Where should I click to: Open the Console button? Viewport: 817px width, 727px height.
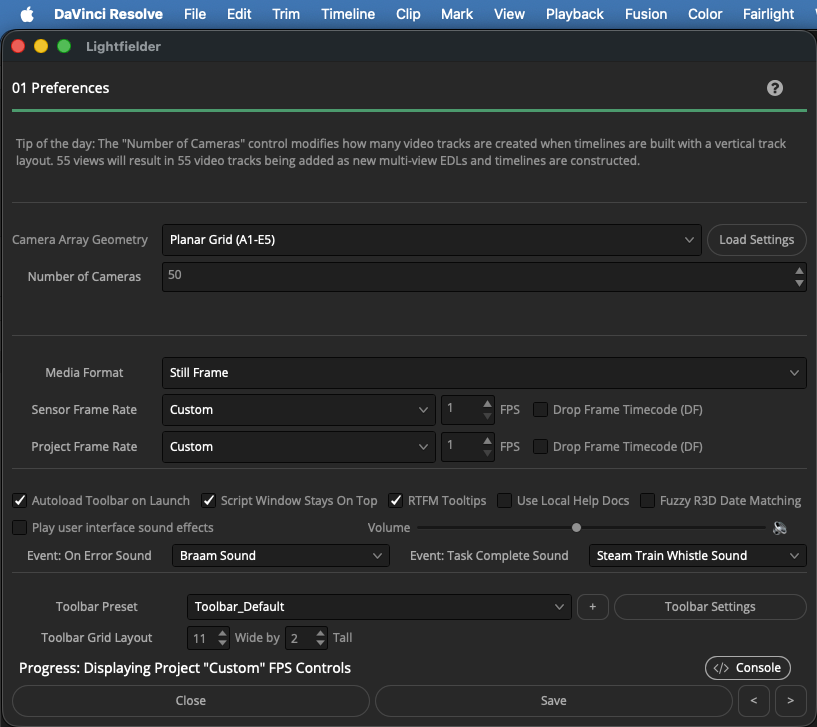coord(747,668)
